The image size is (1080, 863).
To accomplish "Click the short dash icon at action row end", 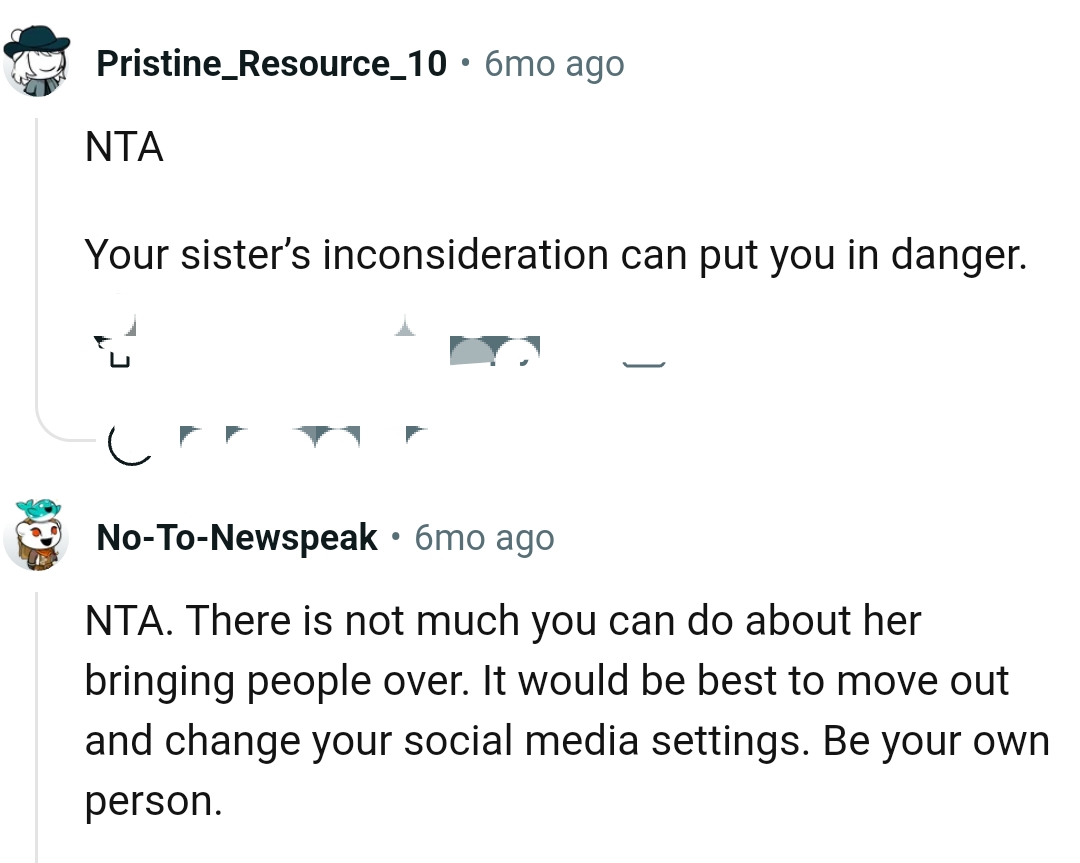I will click(644, 364).
